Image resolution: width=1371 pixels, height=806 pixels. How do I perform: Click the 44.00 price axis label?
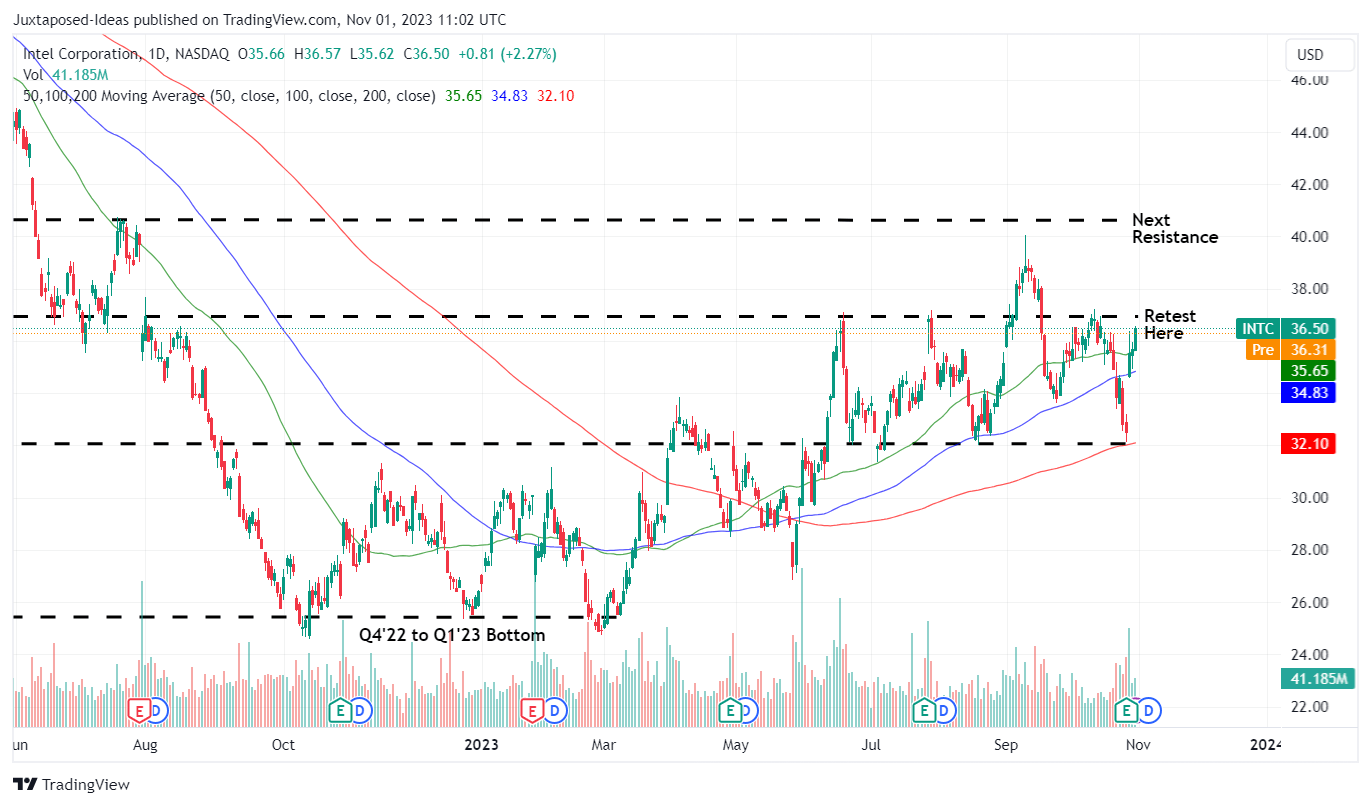[x=1308, y=132]
